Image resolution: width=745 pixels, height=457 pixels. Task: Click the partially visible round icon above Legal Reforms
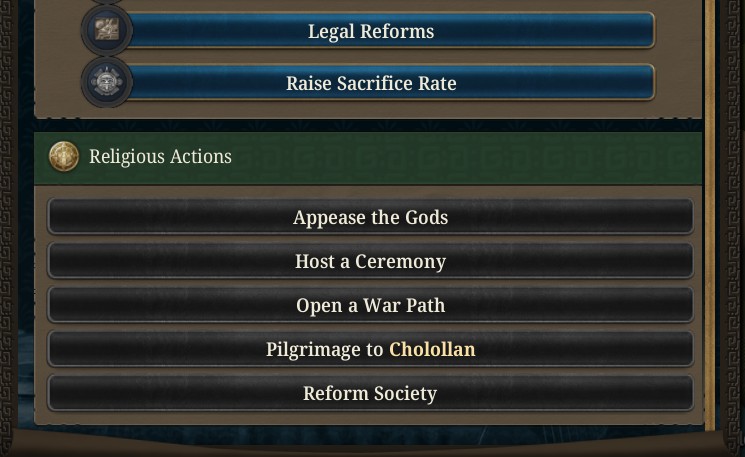point(107,1)
